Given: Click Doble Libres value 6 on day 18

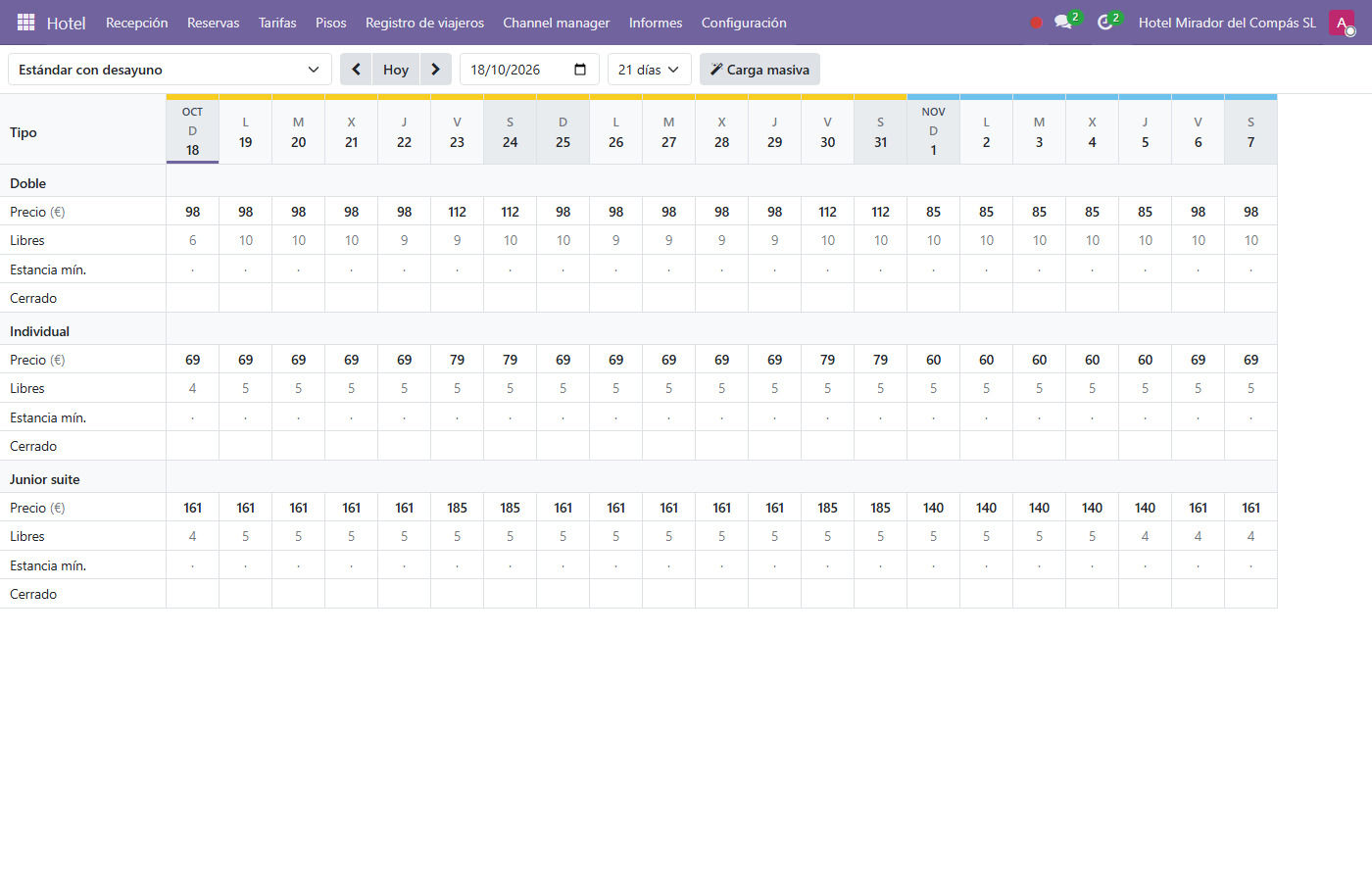Looking at the screenshot, I should 193,240.
